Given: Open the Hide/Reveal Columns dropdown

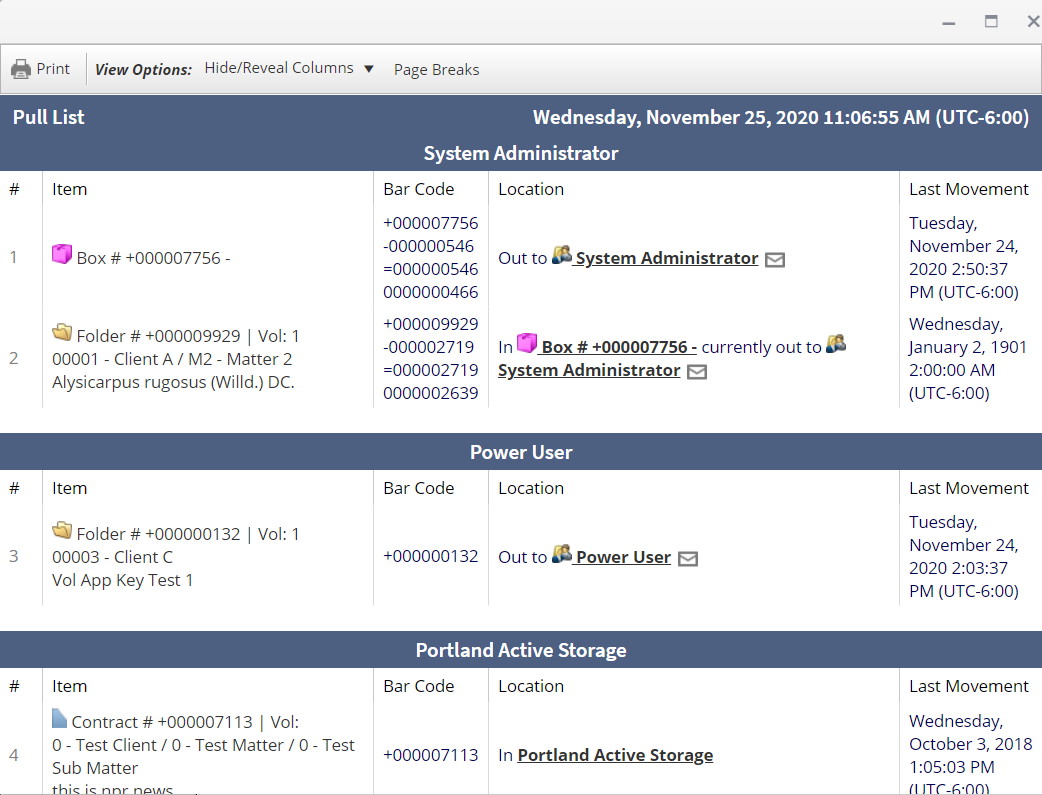Looking at the screenshot, I should tap(289, 68).
